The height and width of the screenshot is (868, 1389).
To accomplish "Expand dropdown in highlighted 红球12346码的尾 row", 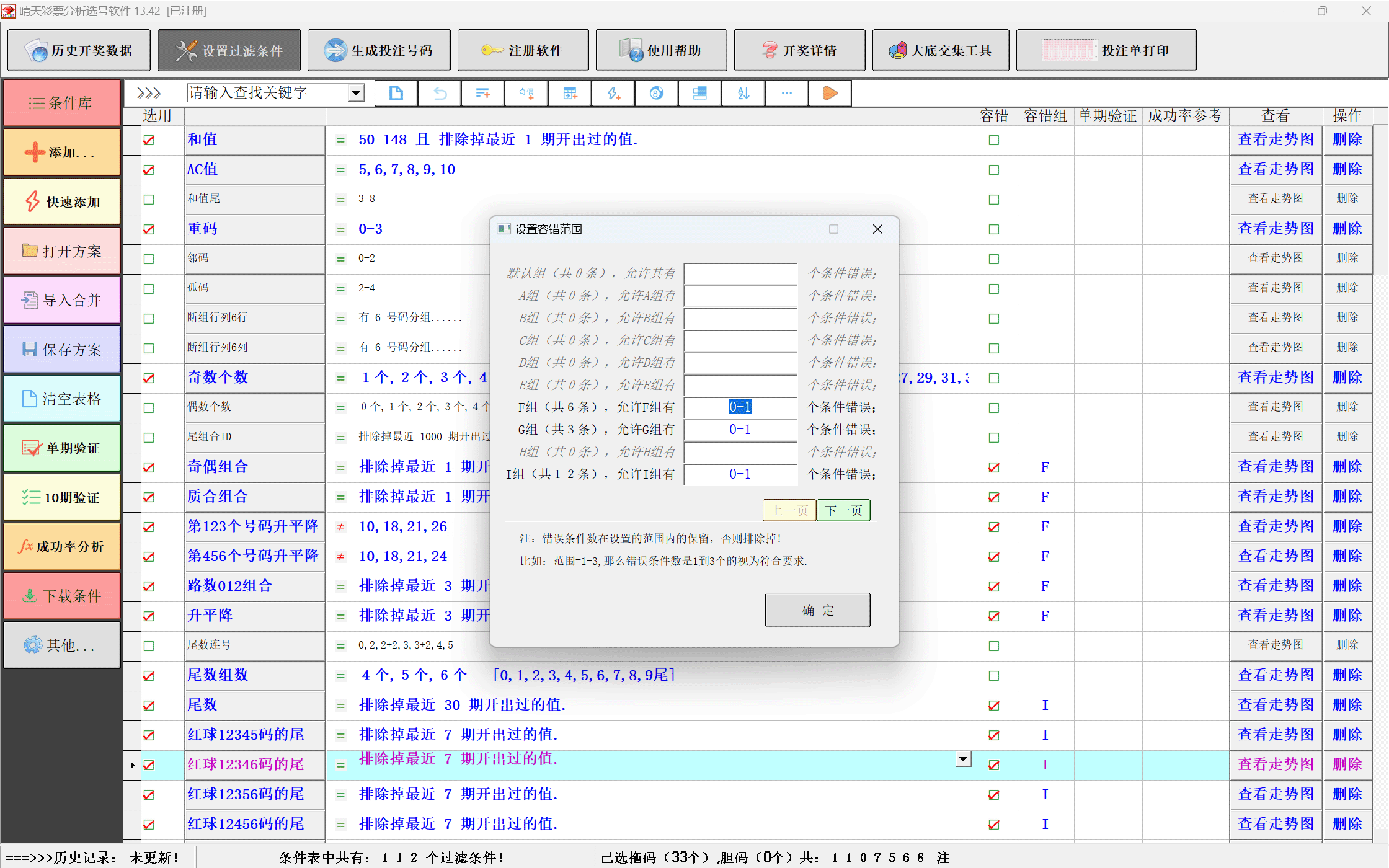I will [x=963, y=759].
